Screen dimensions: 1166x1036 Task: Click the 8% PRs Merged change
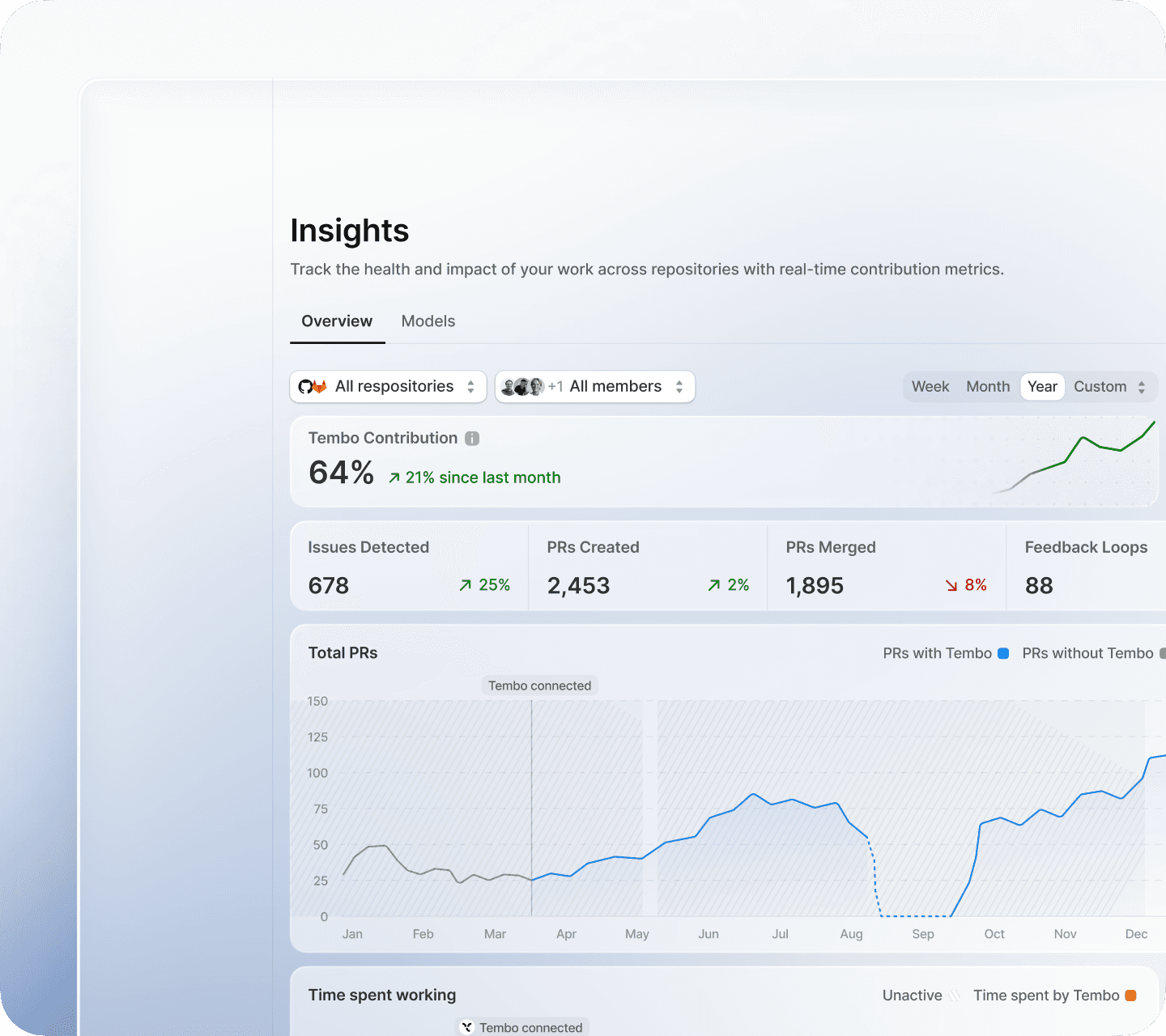click(976, 585)
